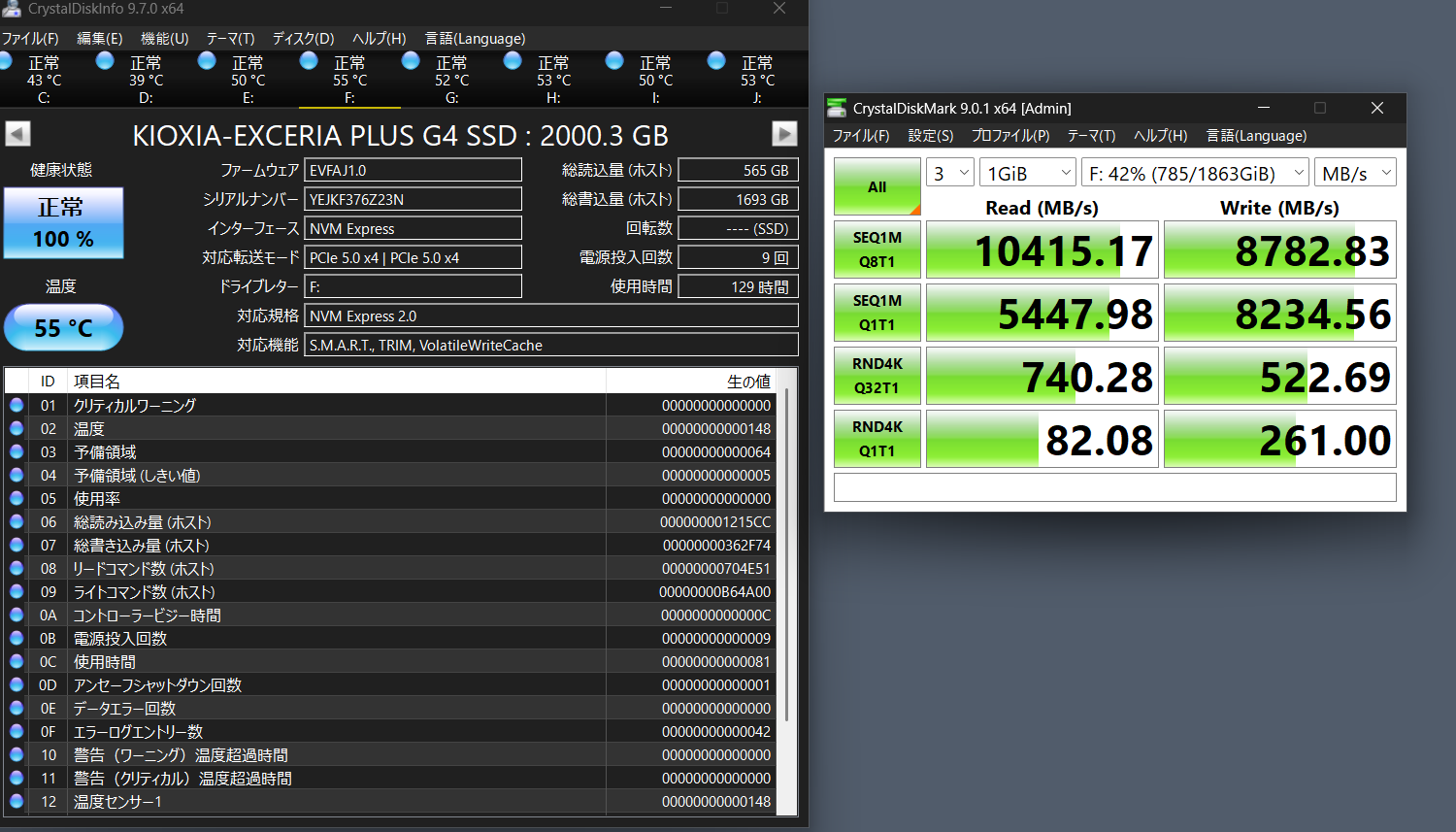
Task: Select row 0F エラーログエントリー数
Action: pos(390,731)
